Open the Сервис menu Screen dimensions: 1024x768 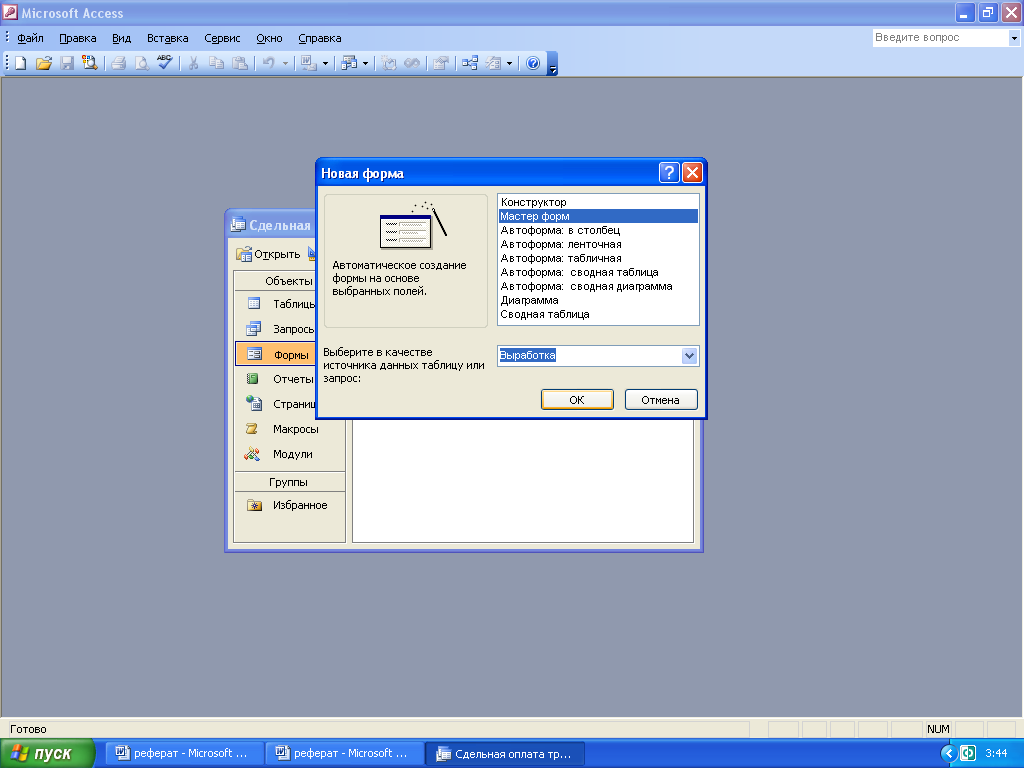pyautogui.click(x=222, y=38)
